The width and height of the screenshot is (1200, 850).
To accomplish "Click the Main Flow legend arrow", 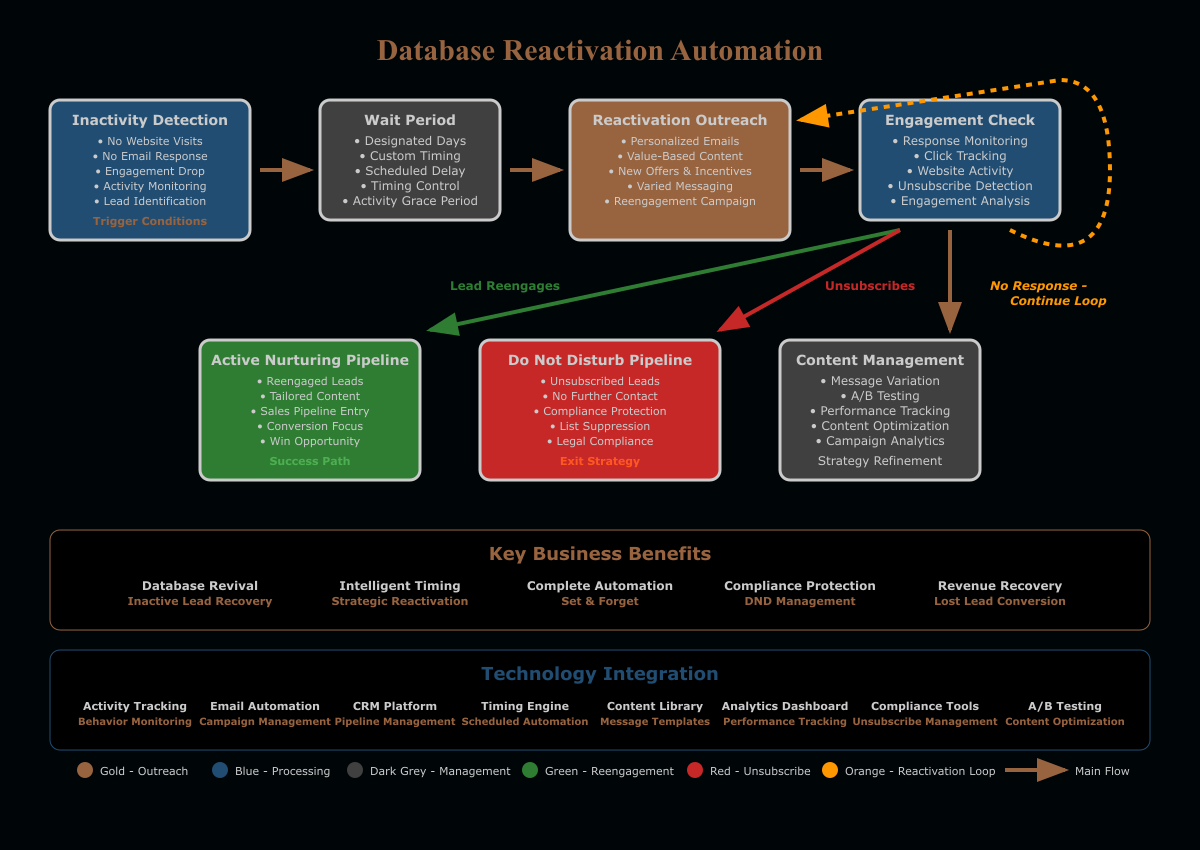I will click(1036, 770).
